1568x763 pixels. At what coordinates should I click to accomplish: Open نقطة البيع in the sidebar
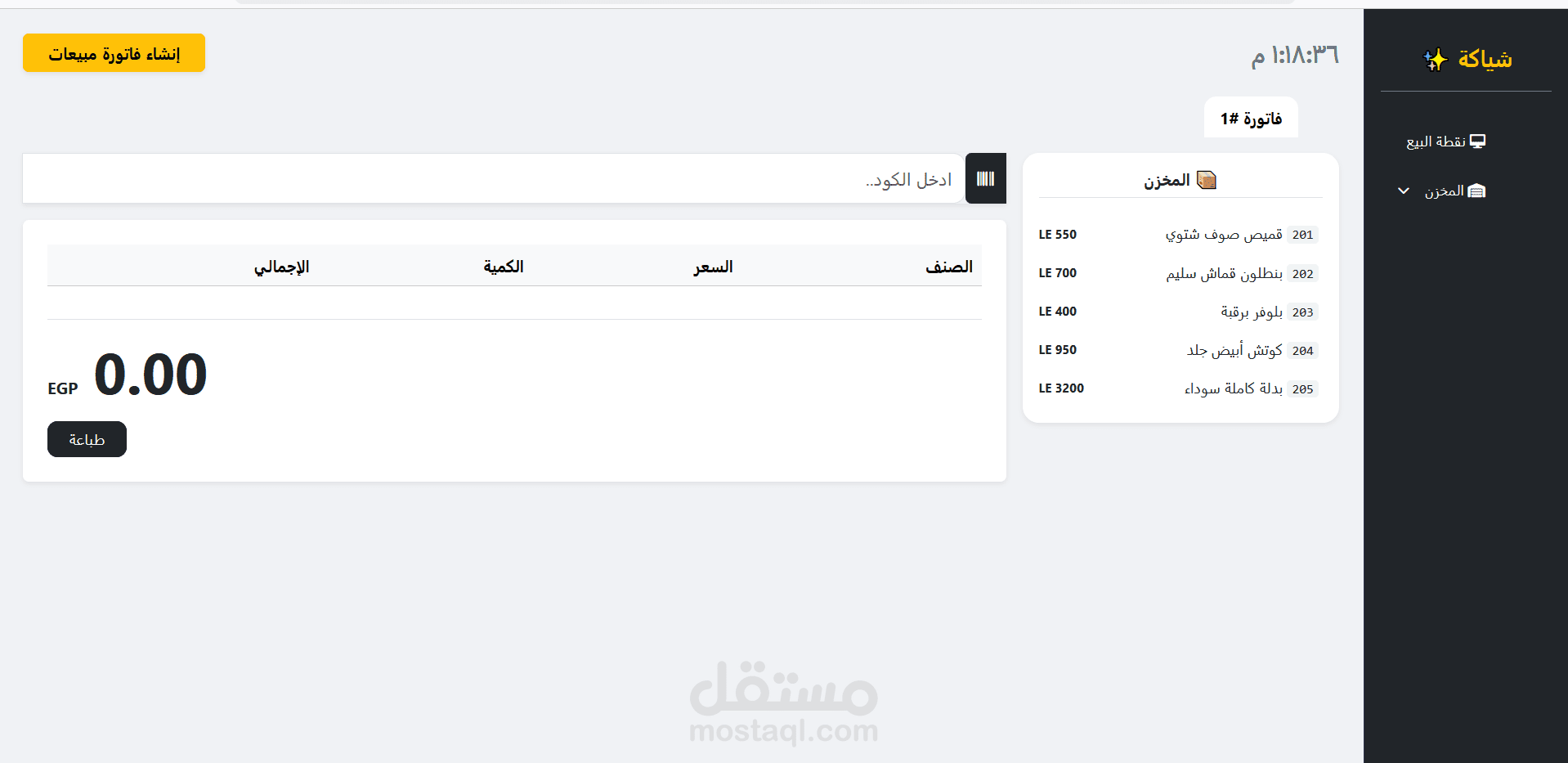click(1445, 141)
